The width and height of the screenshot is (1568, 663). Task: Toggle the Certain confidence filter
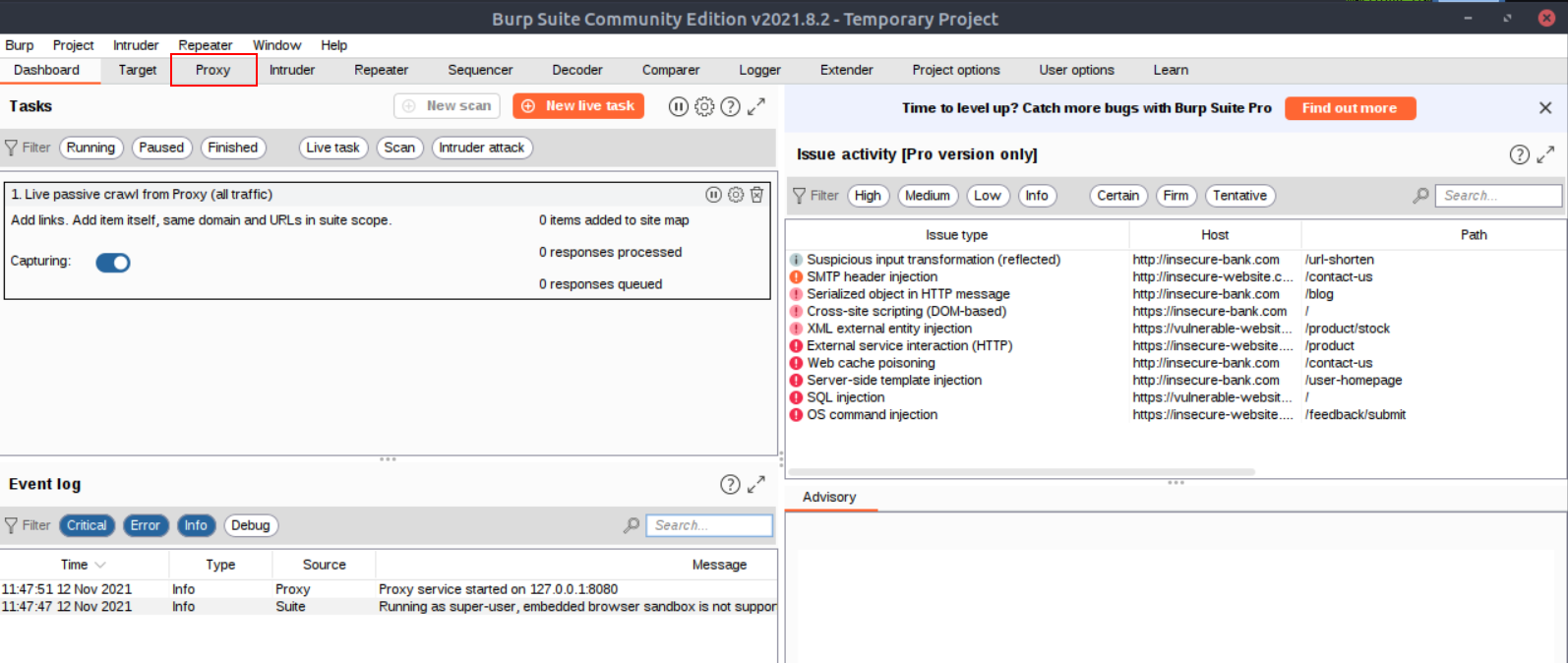click(x=1118, y=196)
